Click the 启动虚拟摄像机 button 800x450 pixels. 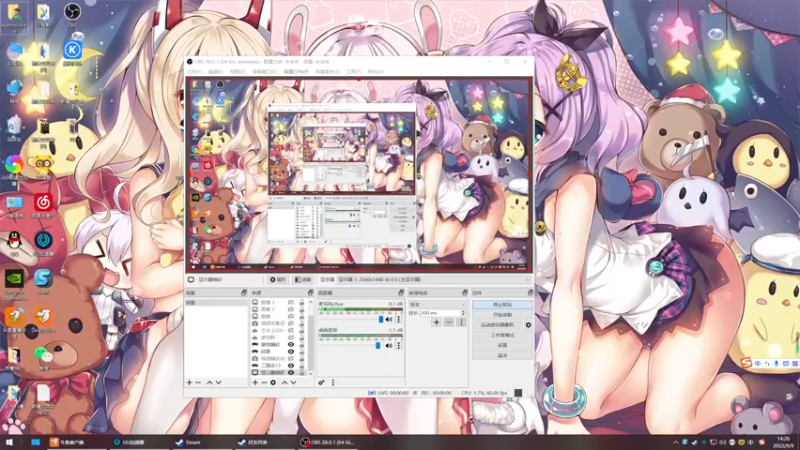[497, 325]
